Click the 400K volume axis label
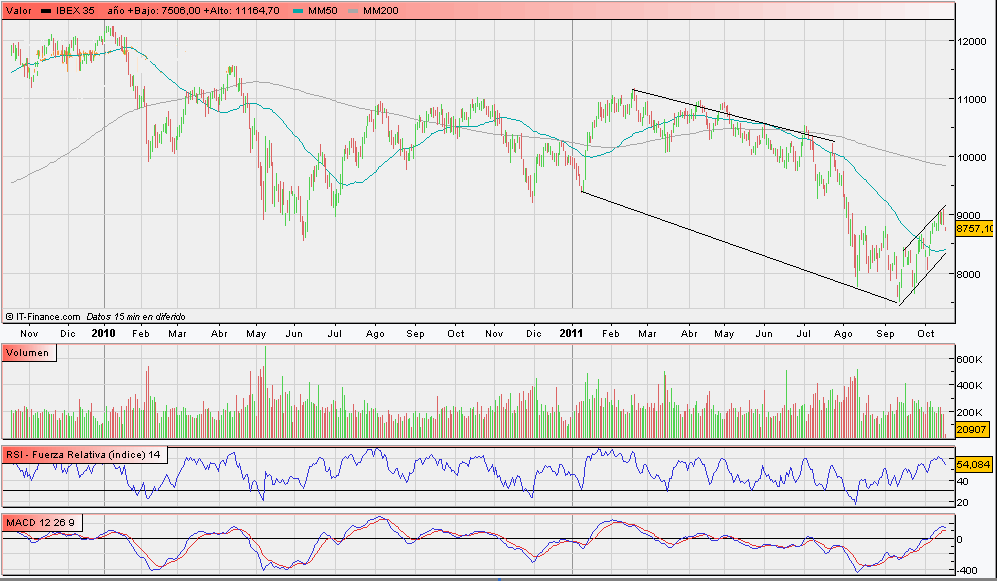 970,385
